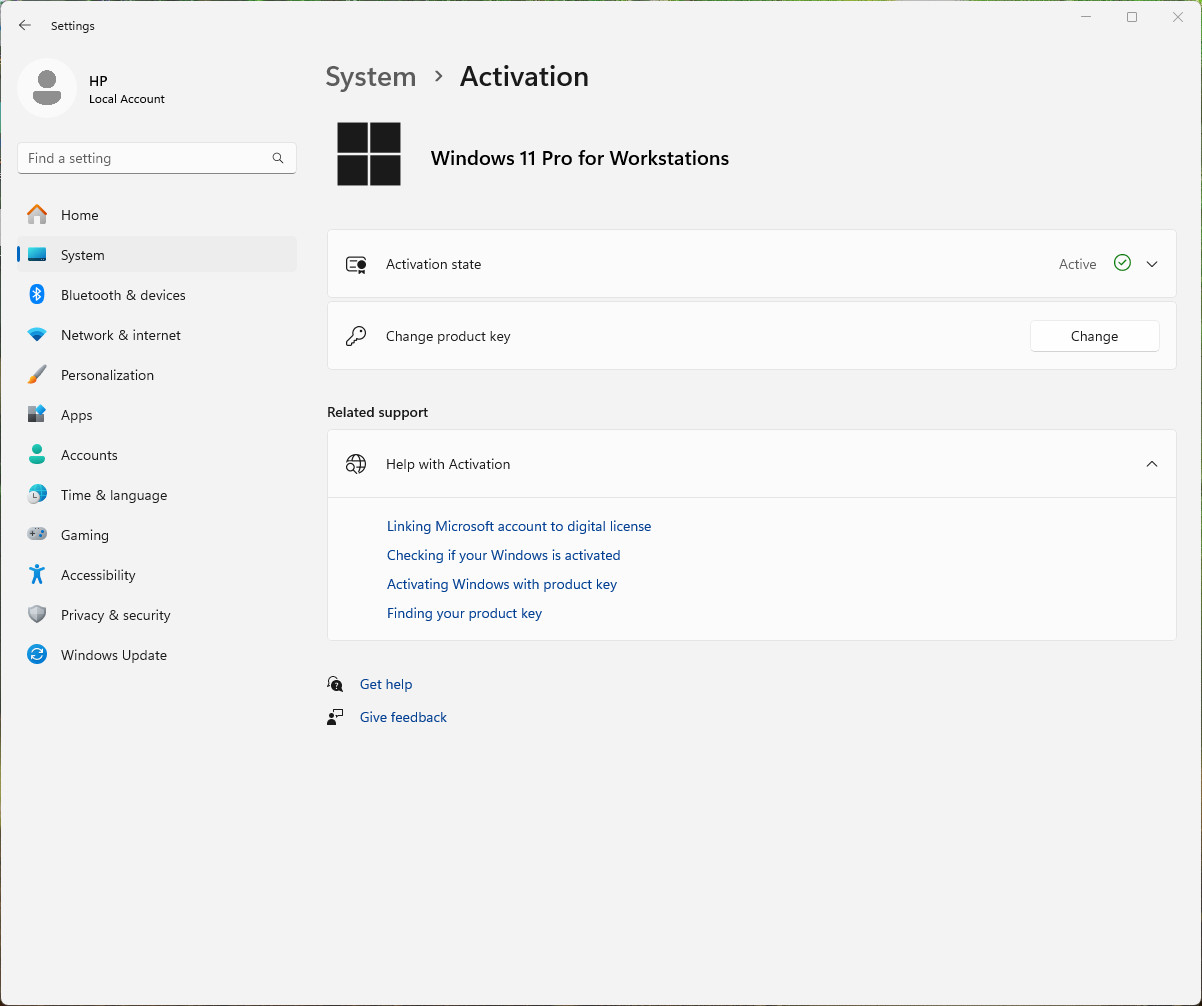The height and width of the screenshot is (1006, 1202).
Task: Click the System breadcrumb link
Action: click(371, 77)
